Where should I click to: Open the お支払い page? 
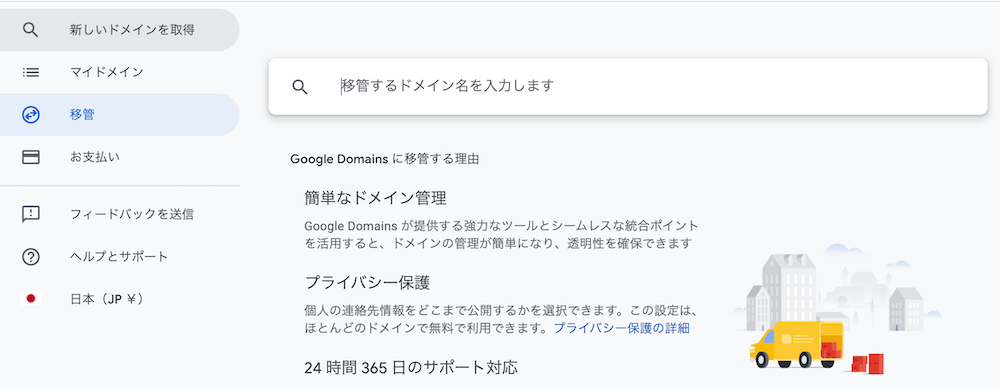tap(119, 157)
